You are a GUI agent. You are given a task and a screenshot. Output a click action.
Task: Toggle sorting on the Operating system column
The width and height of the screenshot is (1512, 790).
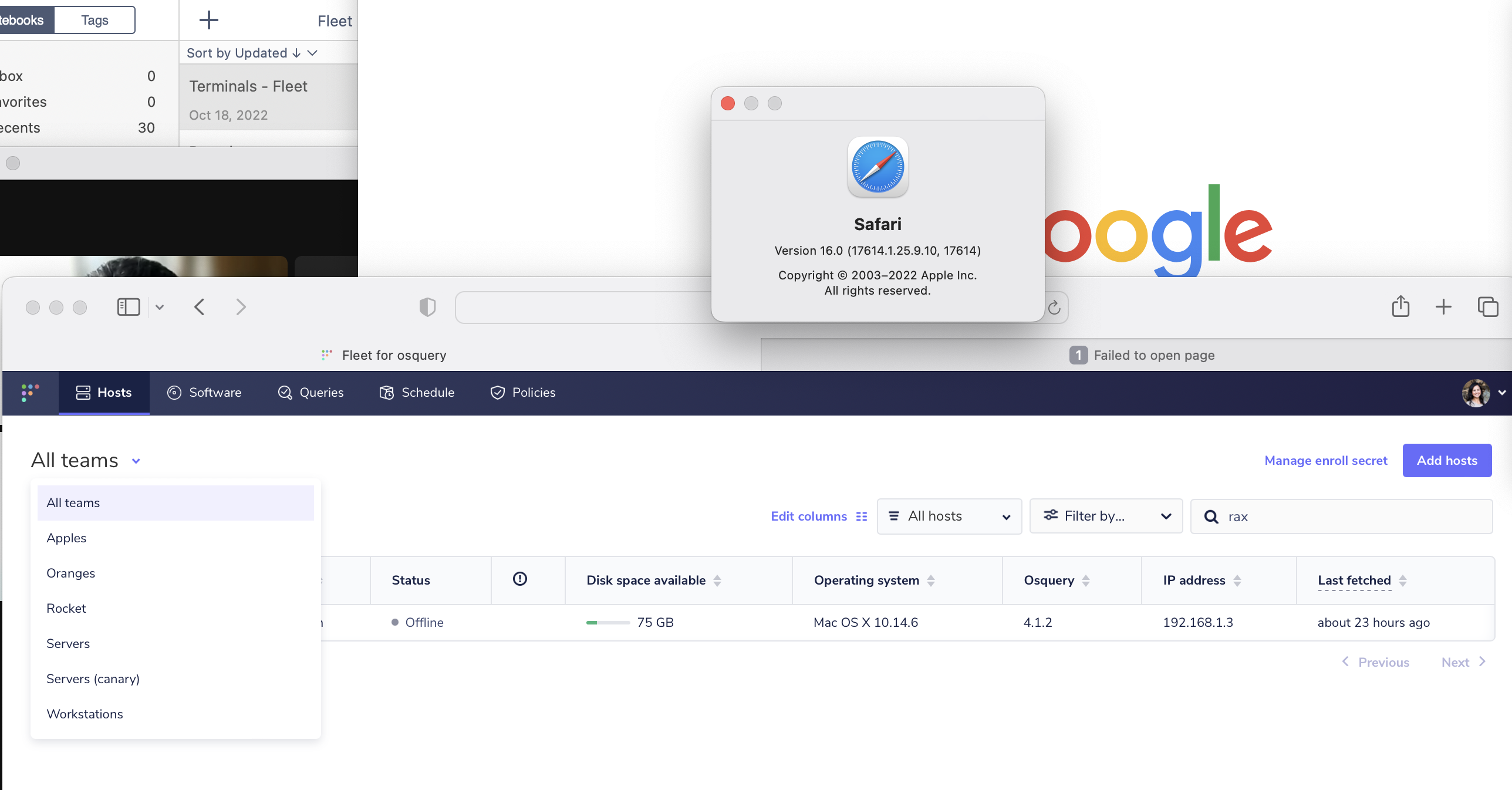[930, 580]
